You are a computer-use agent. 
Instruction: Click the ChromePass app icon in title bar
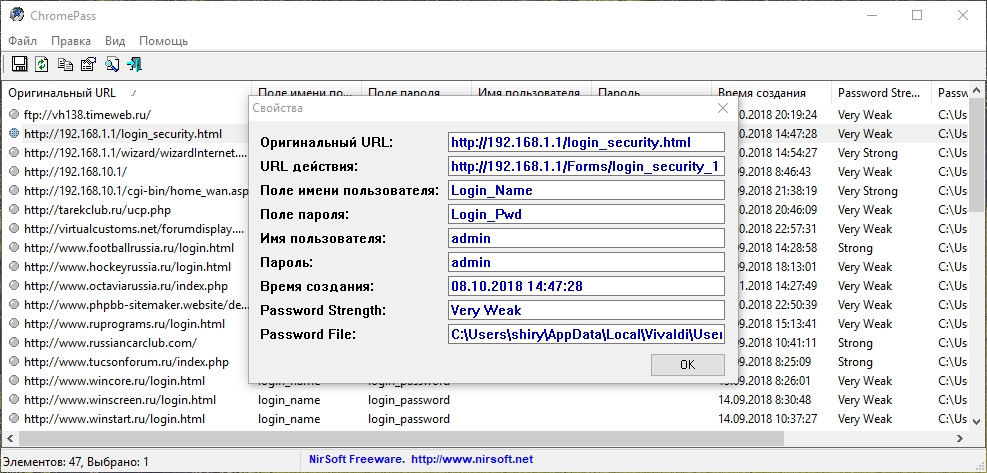[x=17, y=14]
